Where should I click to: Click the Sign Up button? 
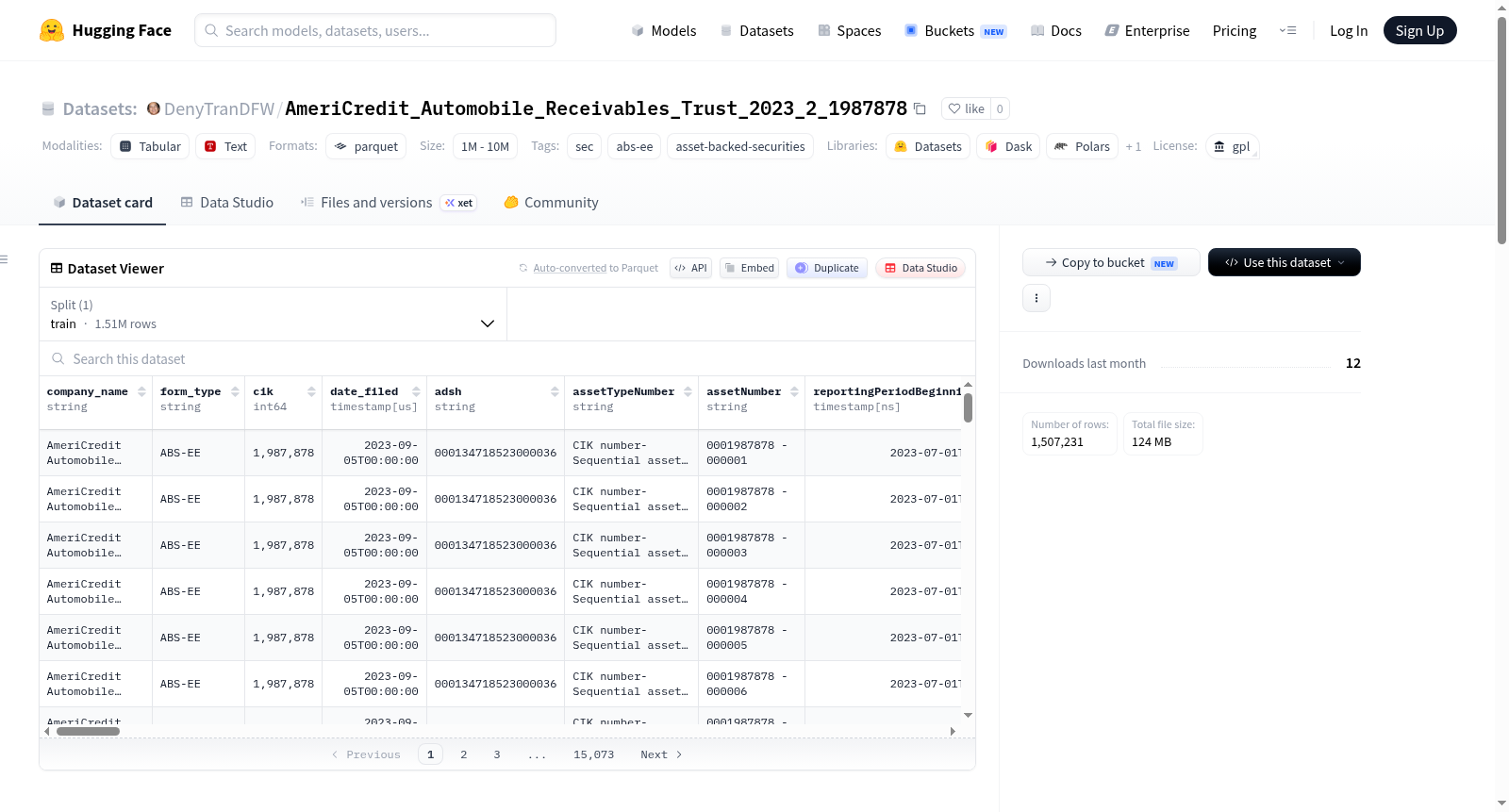click(x=1419, y=30)
